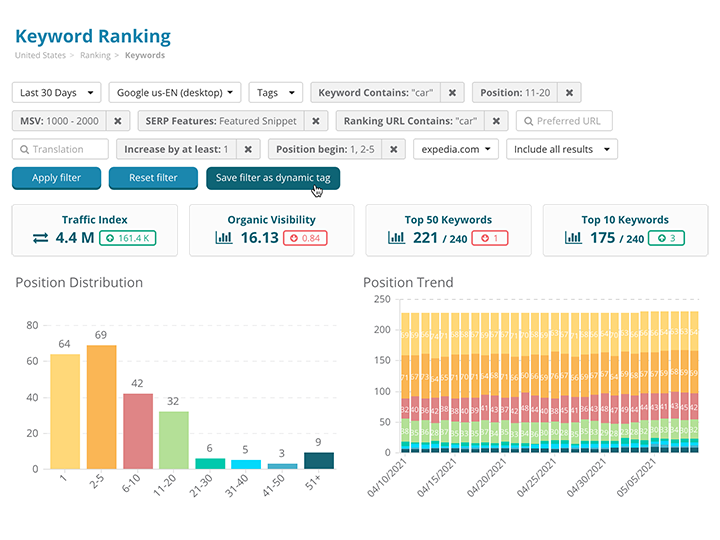
Task: Open the expedia.com domain dropdown
Action: (456, 149)
